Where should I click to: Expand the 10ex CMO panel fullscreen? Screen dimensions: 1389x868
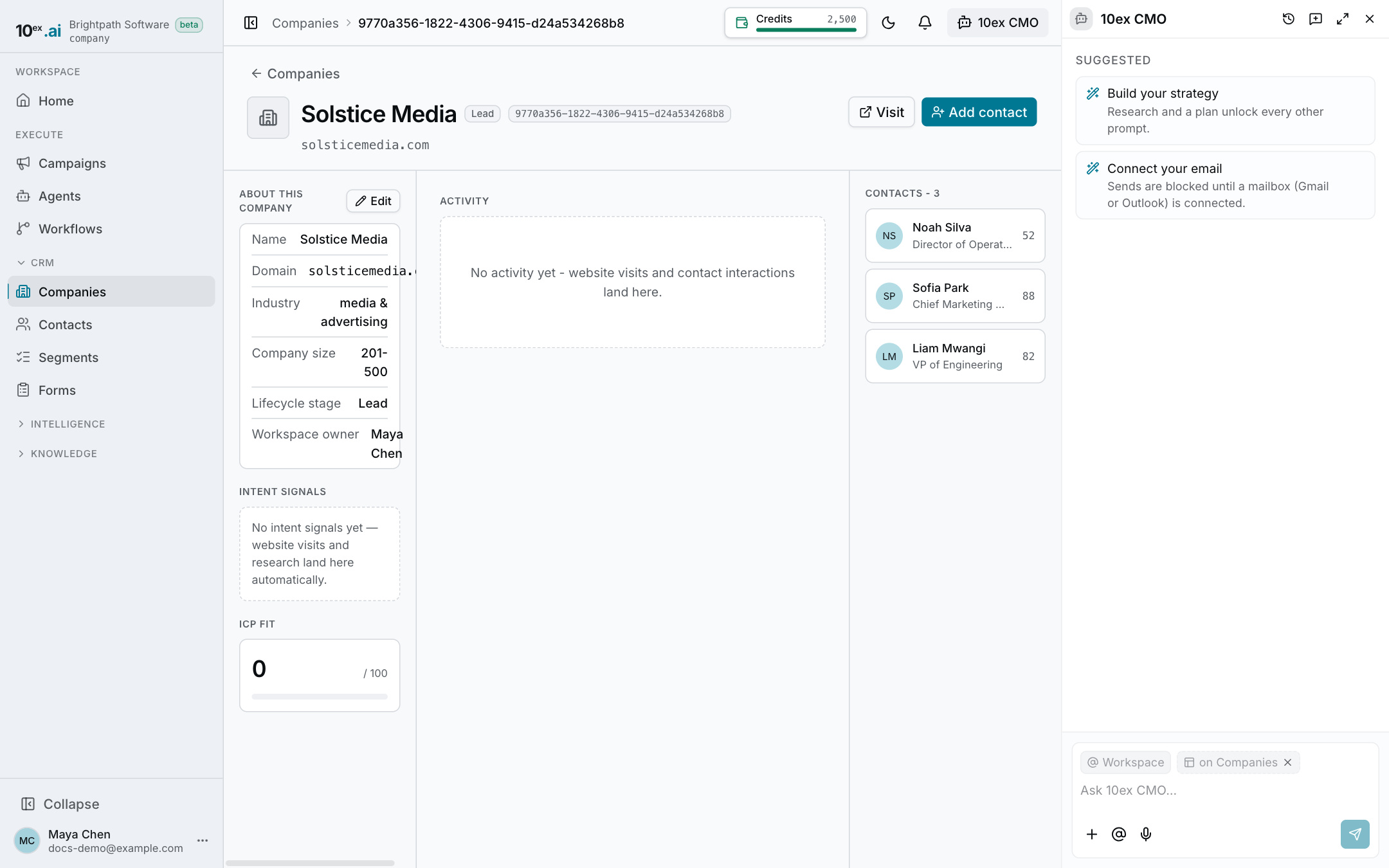tap(1343, 19)
